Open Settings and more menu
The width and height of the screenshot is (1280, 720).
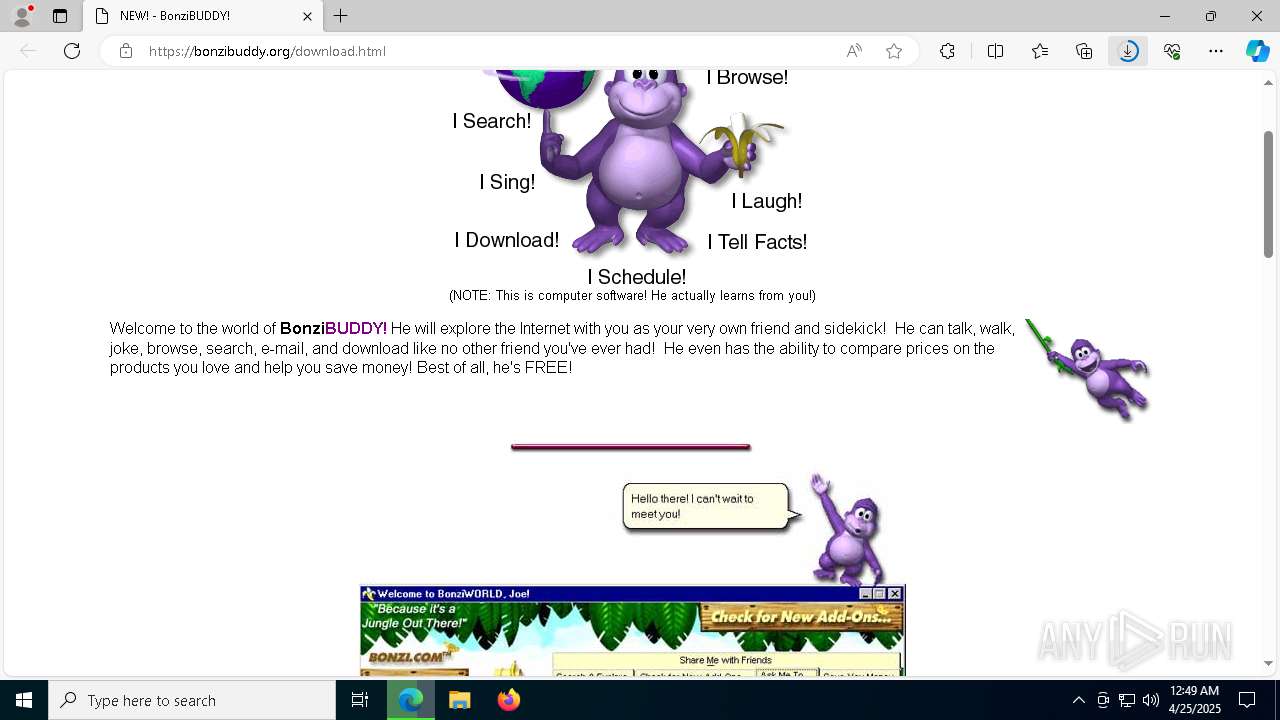[x=1216, y=51]
